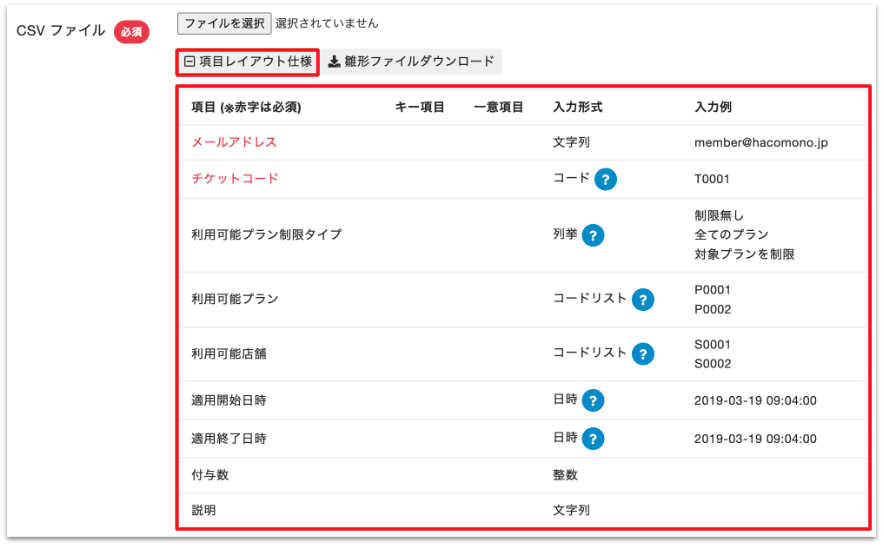Show help for 適用開始日時 日時 format
The image size is (884, 549).
(x=593, y=401)
